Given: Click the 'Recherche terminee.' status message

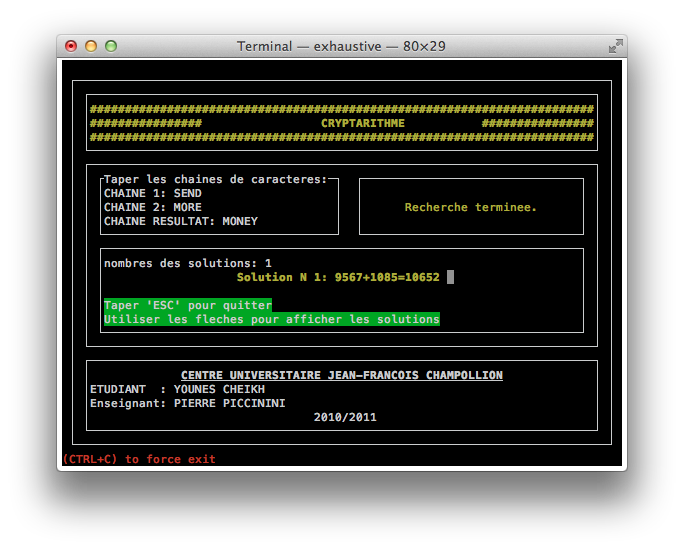Looking at the screenshot, I should point(470,207).
